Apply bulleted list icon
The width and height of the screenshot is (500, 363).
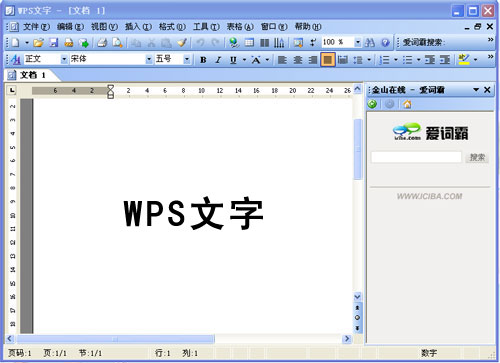coord(407,60)
